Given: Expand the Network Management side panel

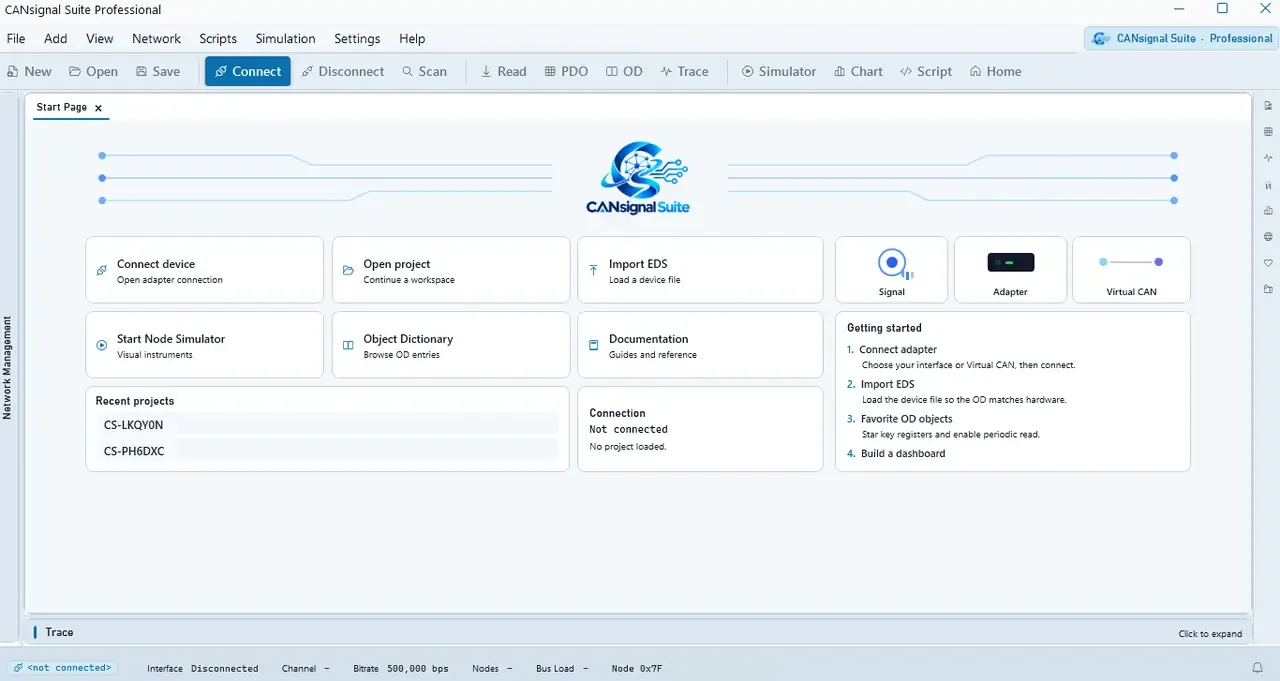Looking at the screenshot, I should (8, 368).
